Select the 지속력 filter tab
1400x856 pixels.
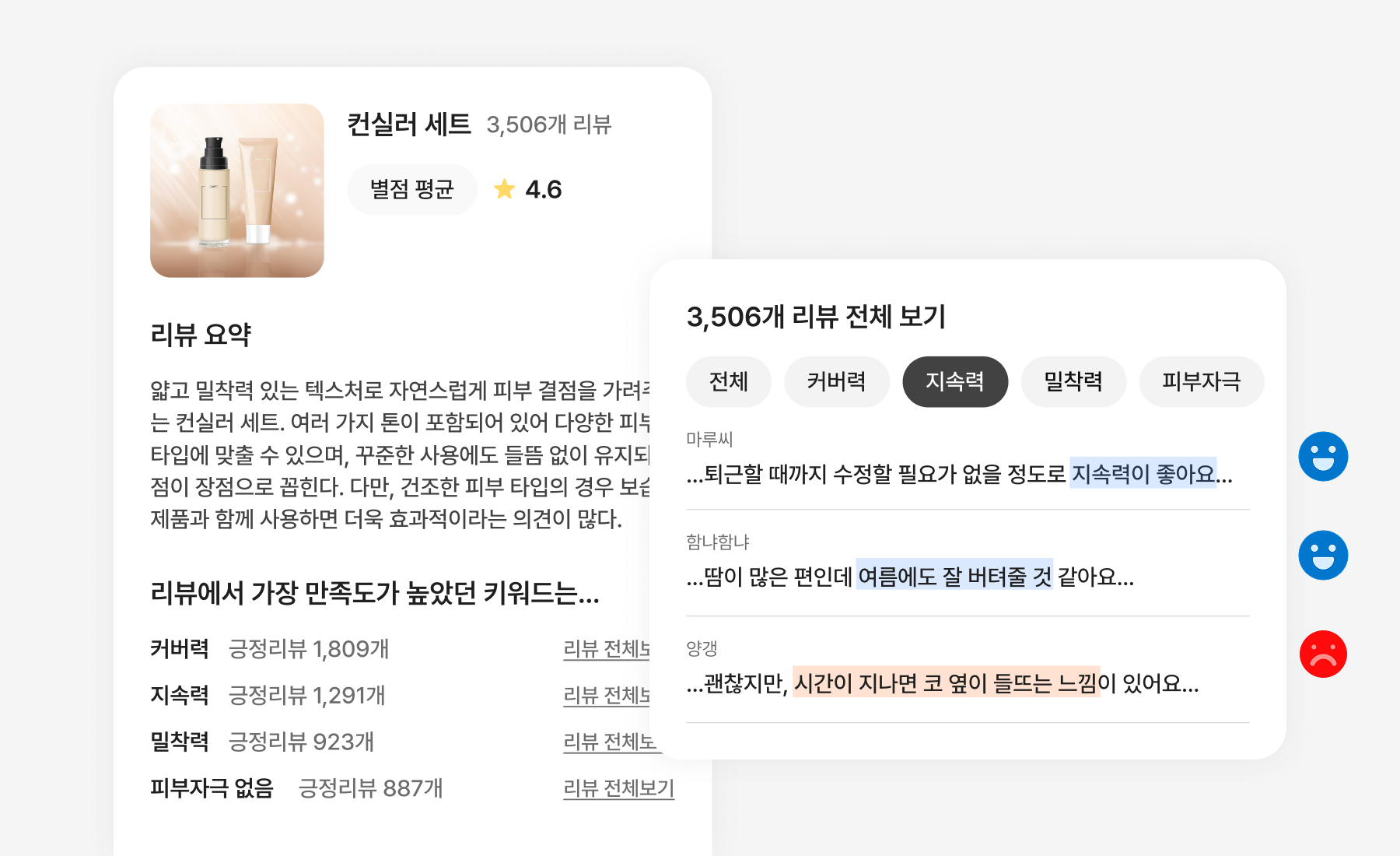pyautogui.click(x=954, y=381)
